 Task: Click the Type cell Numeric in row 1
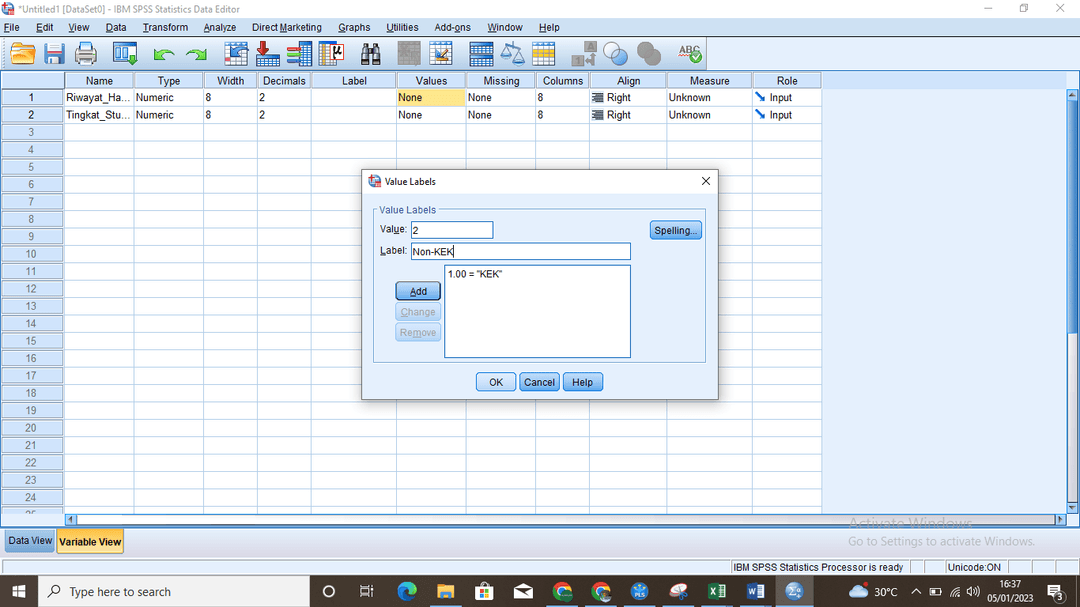click(x=169, y=98)
